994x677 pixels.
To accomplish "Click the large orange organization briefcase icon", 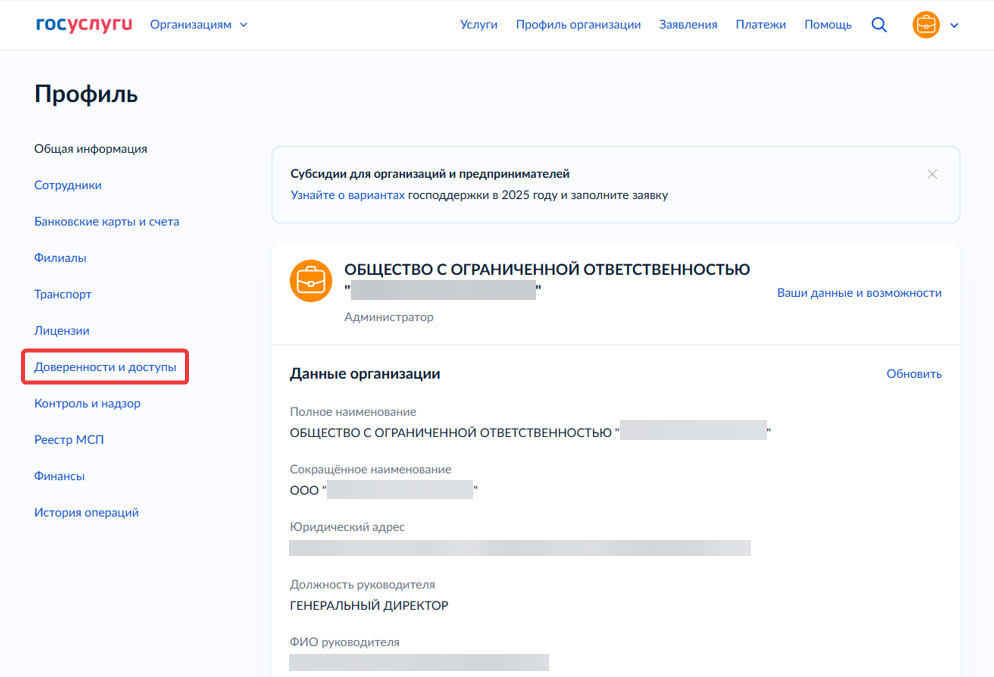I will tap(311, 281).
